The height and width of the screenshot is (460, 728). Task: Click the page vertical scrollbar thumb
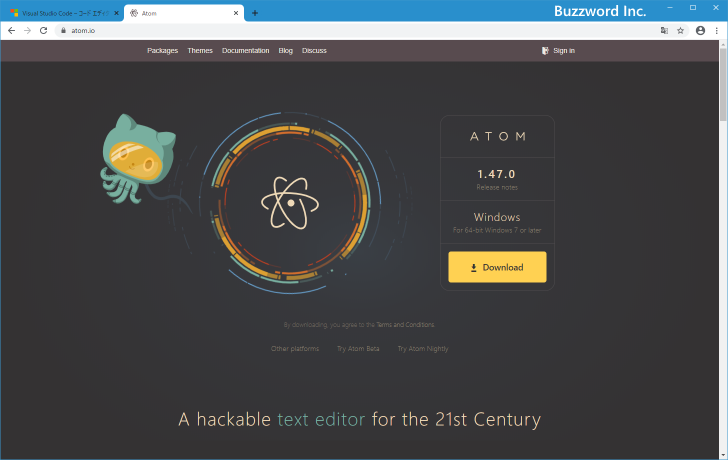pos(723,84)
